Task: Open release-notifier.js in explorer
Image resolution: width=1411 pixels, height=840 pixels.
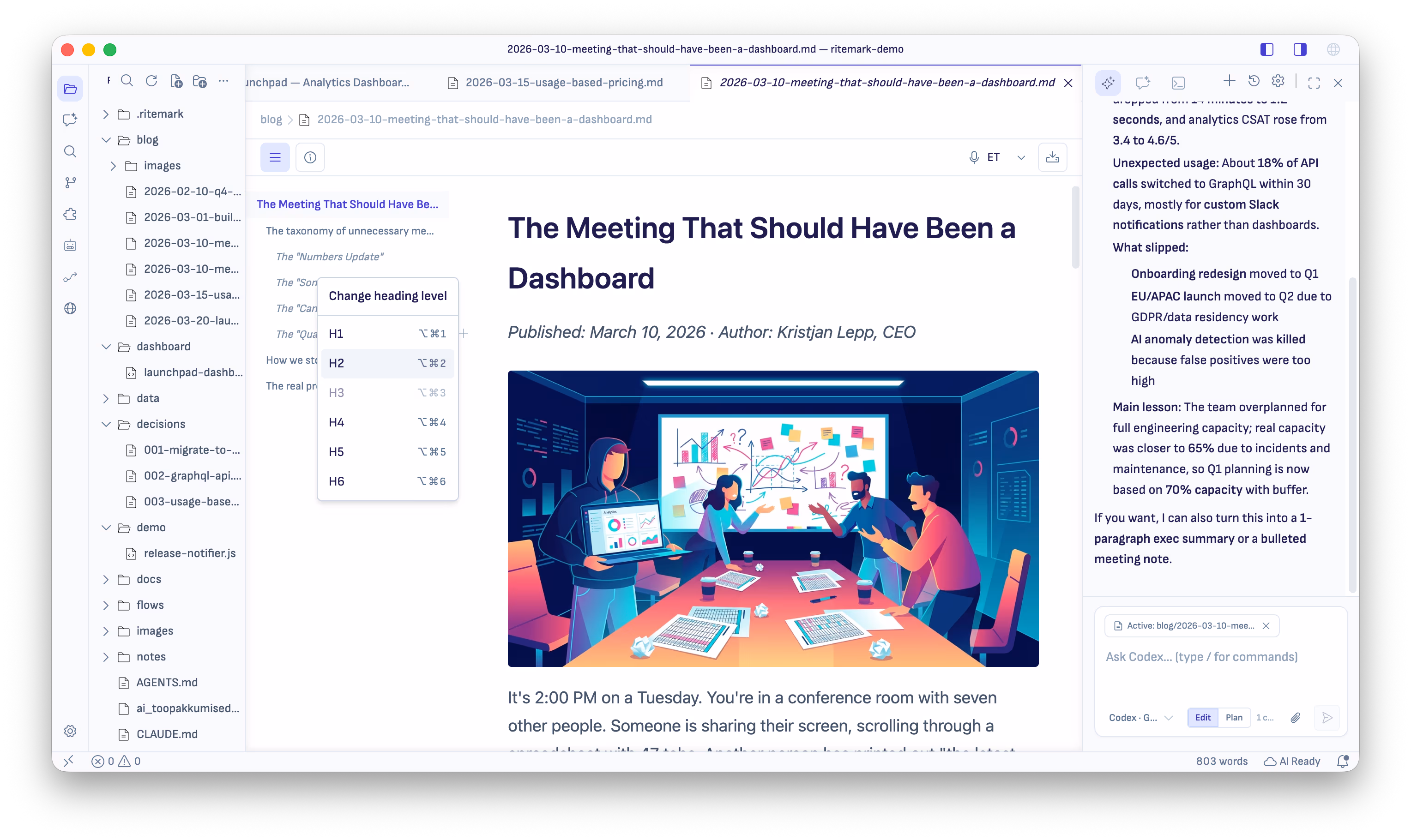Action: coord(189,553)
